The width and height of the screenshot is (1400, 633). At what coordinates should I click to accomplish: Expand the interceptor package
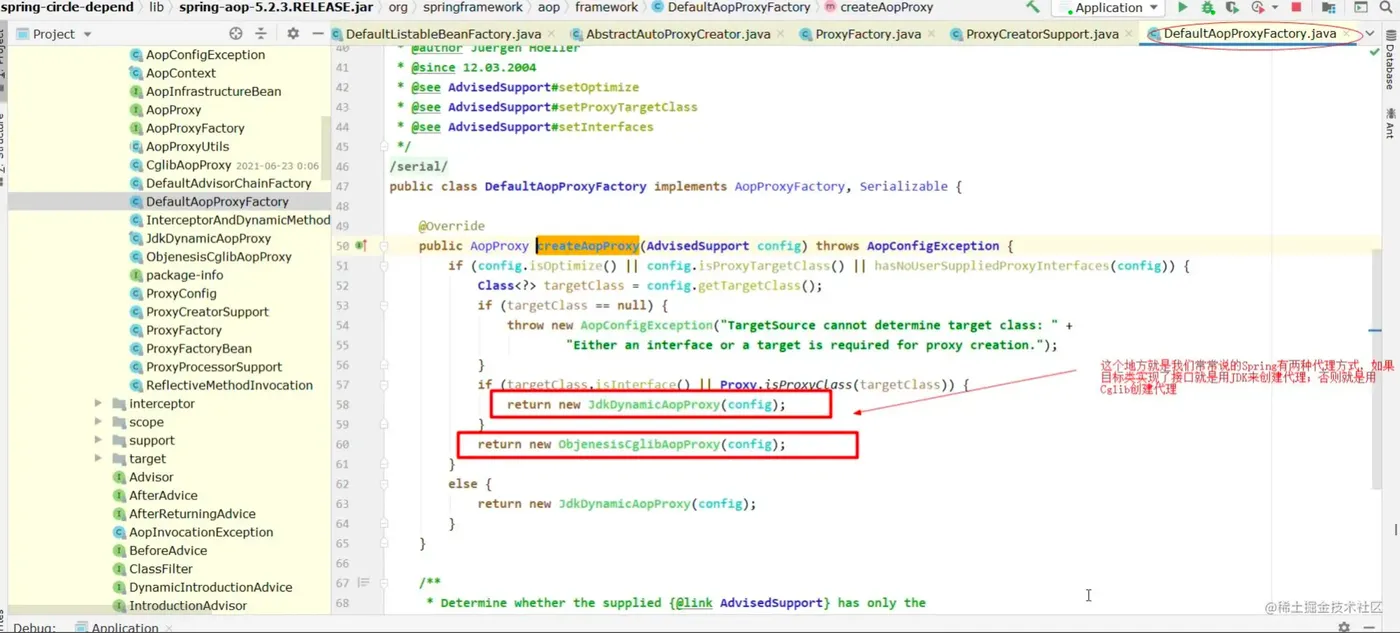pyautogui.click(x=98, y=403)
